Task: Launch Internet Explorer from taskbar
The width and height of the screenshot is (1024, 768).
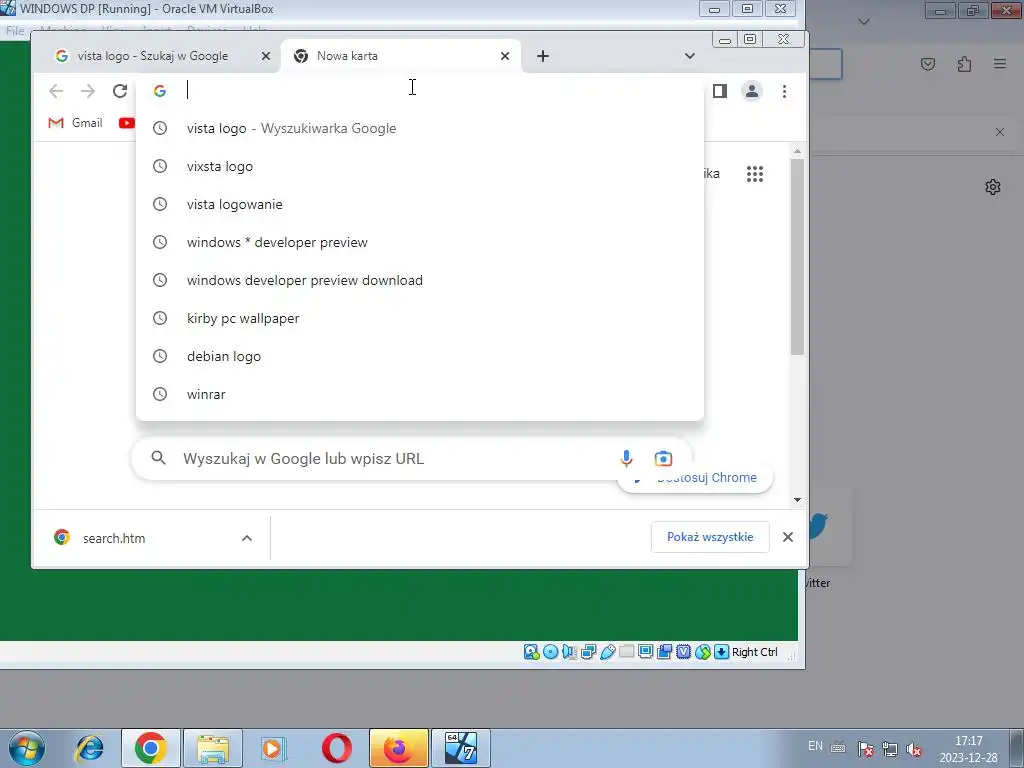Action: coord(89,748)
